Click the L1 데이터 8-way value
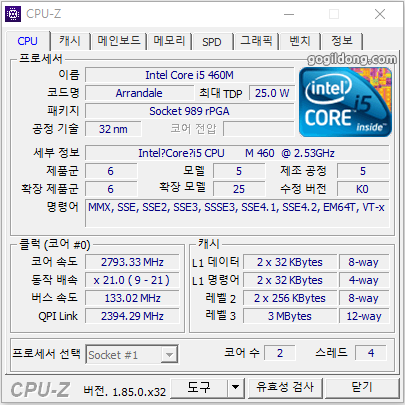The height and width of the screenshot is (405, 405). coord(364,262)
